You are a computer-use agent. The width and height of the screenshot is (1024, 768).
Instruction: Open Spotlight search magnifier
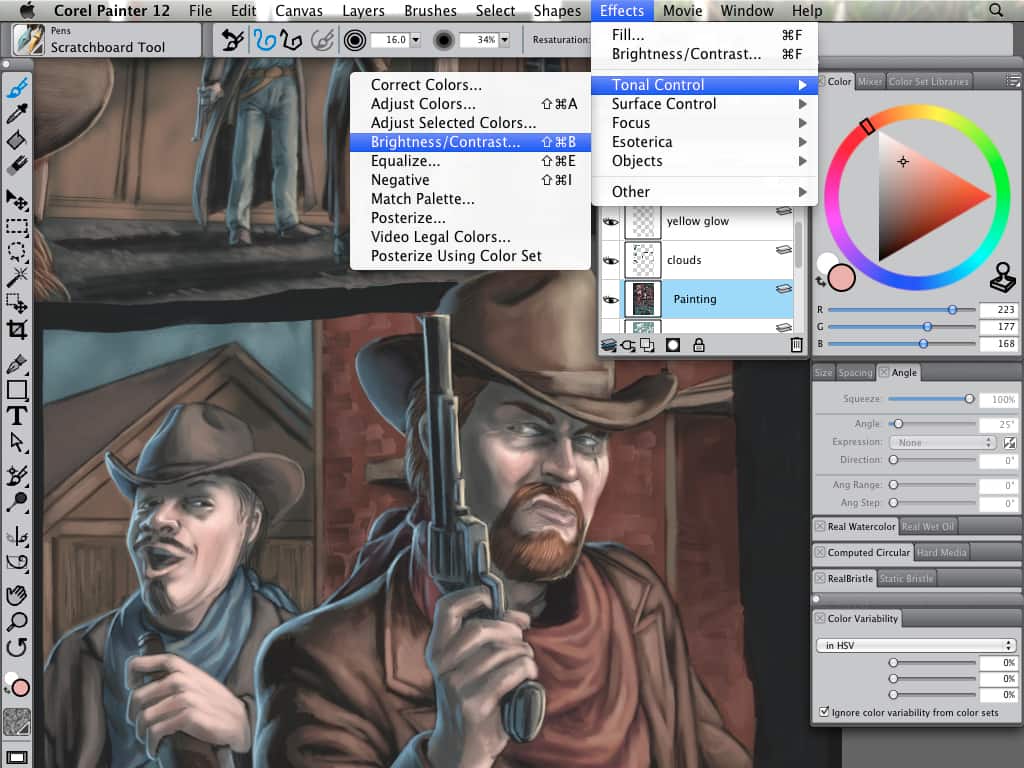click(x=995, y=10)
